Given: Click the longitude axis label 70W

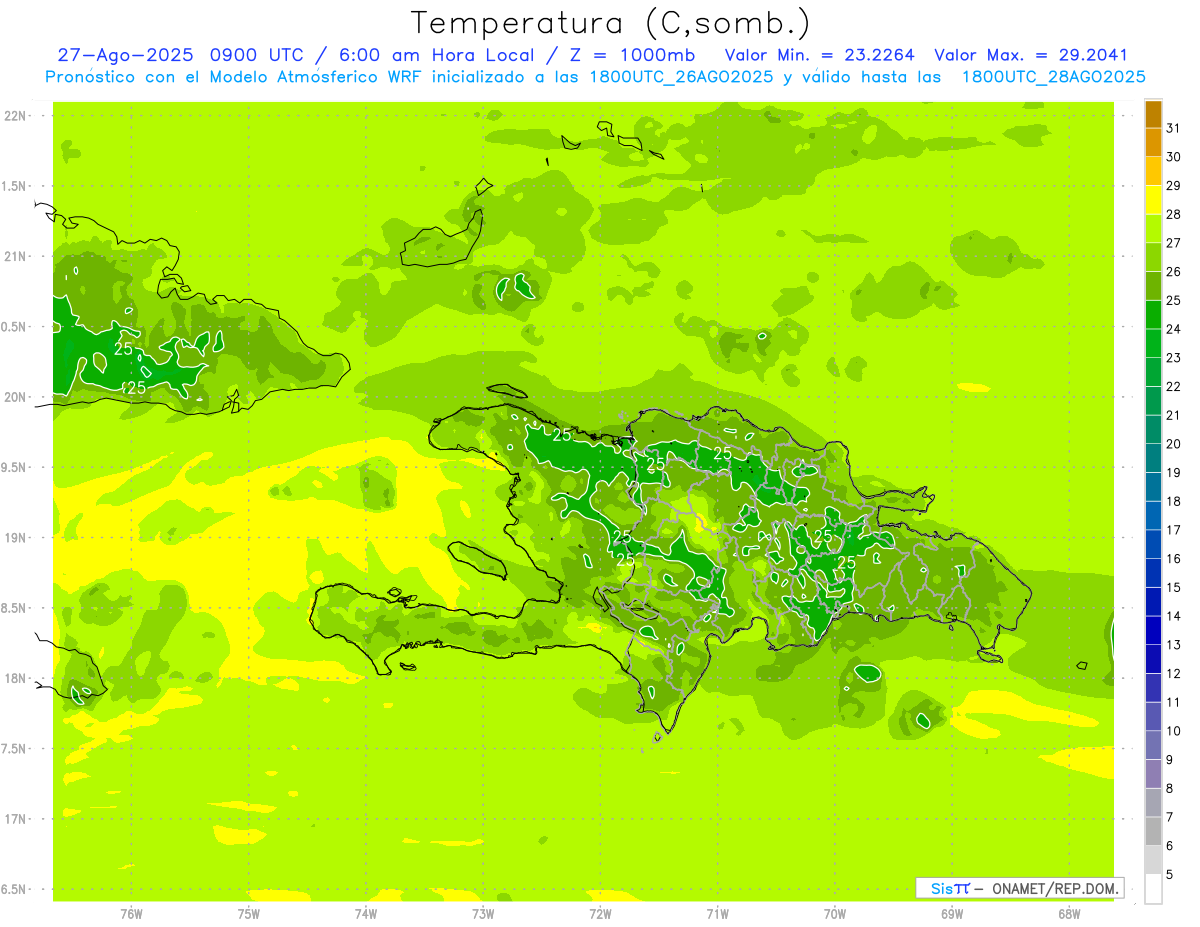Looking at the screenshot, I should (835, 914).
